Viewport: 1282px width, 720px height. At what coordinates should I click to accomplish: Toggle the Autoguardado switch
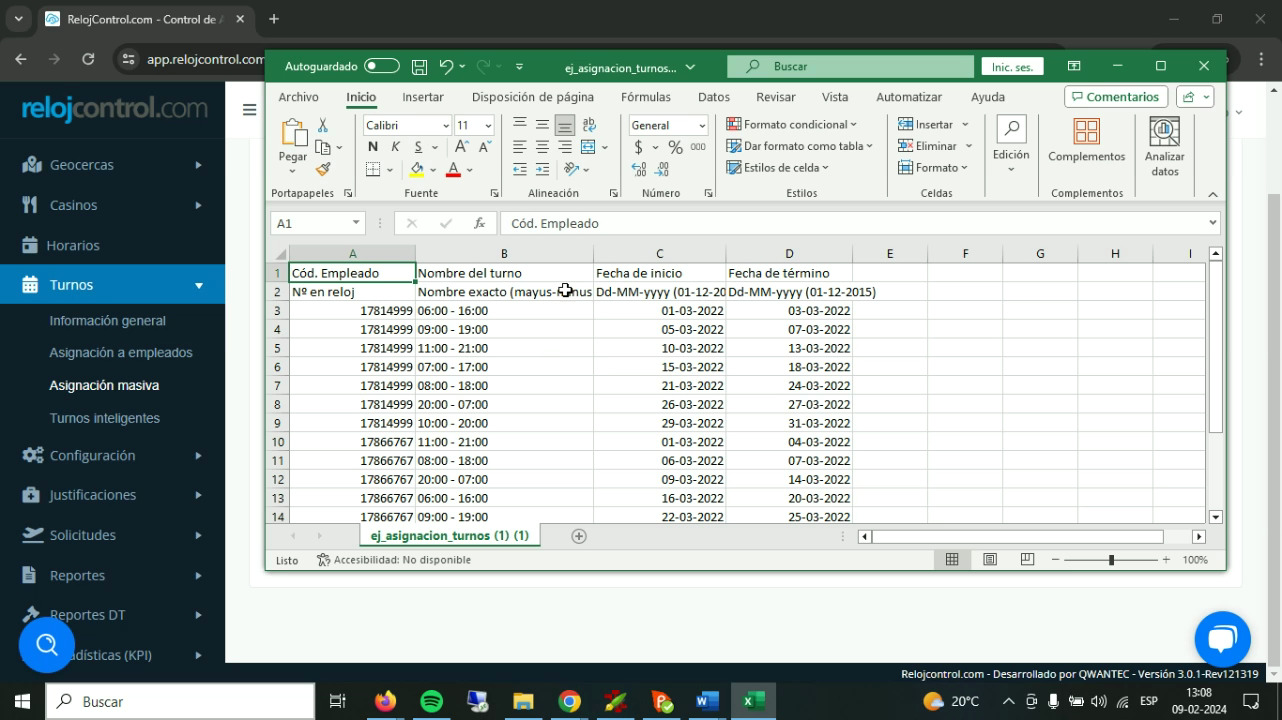pyautogui.click(x=381, y=66)
